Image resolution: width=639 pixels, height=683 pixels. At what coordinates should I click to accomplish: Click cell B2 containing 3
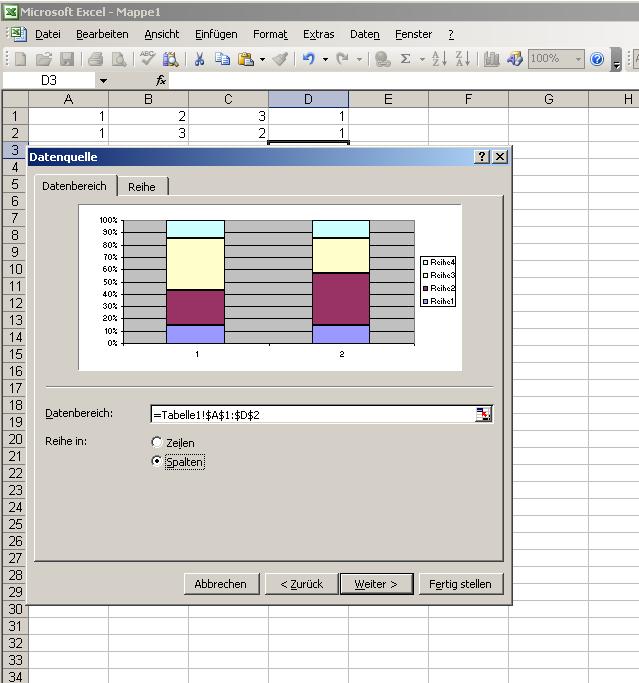[x=149, y=133]
